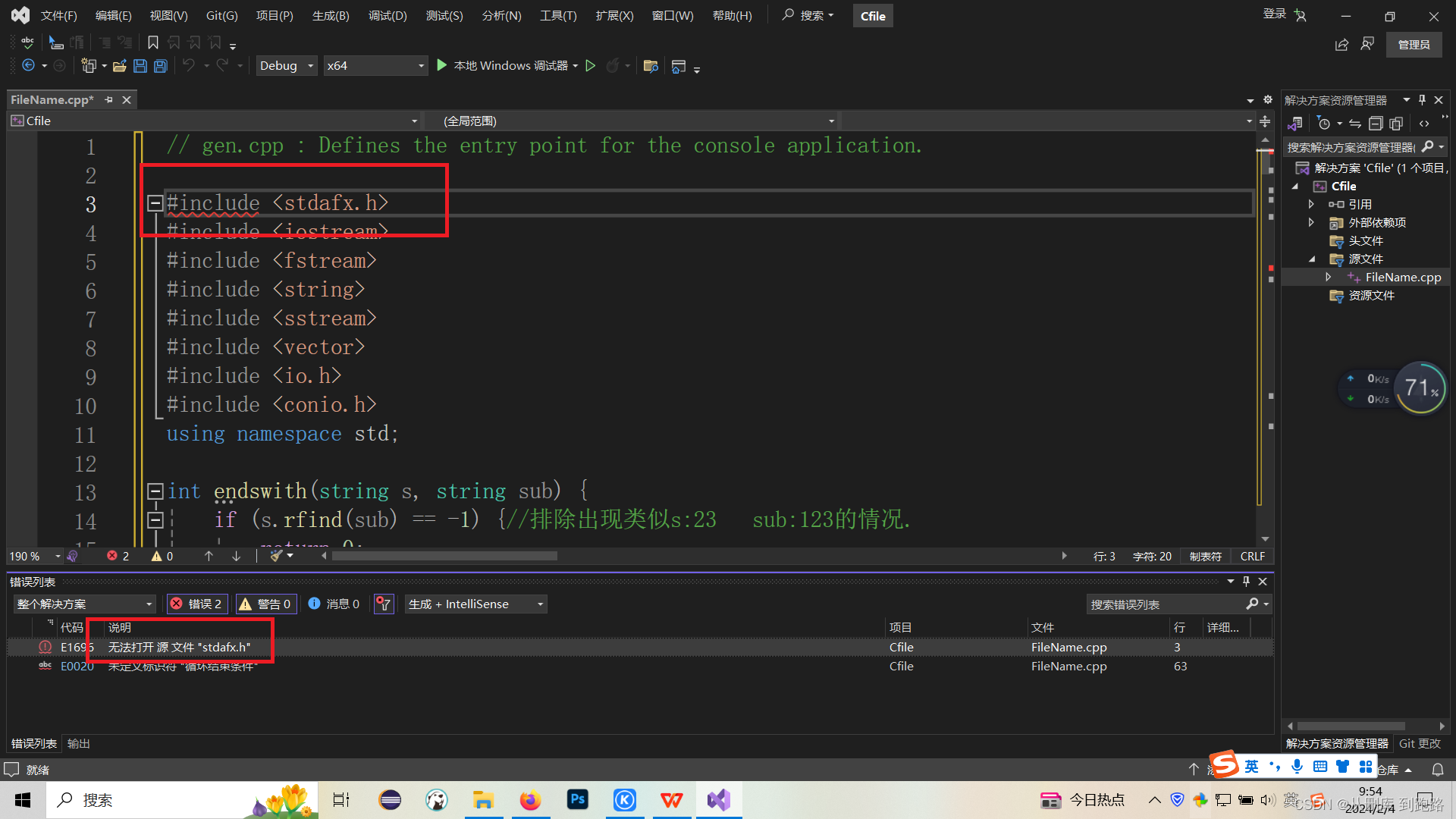The width and height of the screenshot is (1456, 819).
Task: Toggle auto-hide pin on error list panel
Action: point(1246,582)
